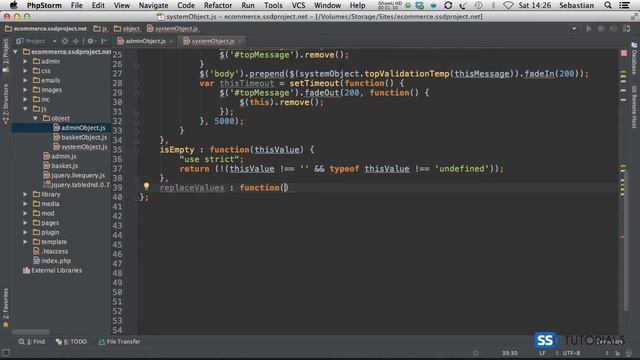Click the collapse all icon in project panel

(76, 41)
